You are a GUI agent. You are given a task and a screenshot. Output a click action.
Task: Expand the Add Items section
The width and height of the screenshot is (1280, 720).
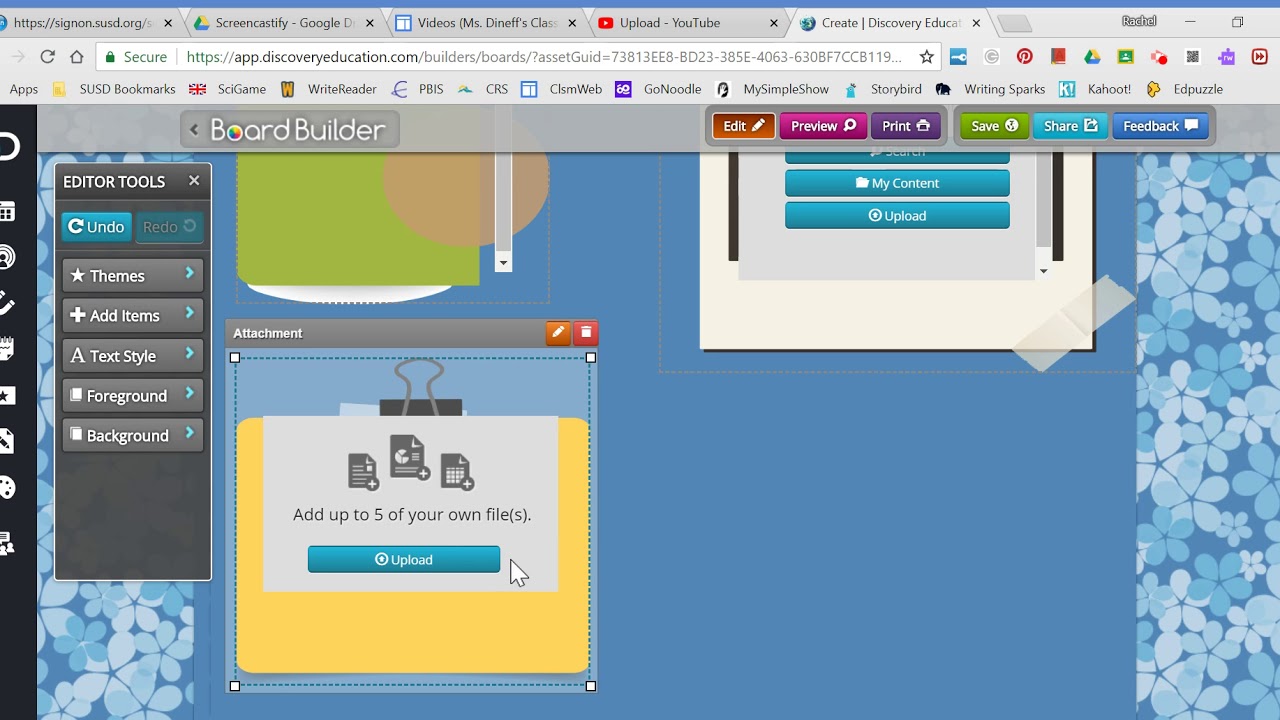point(133,315)
